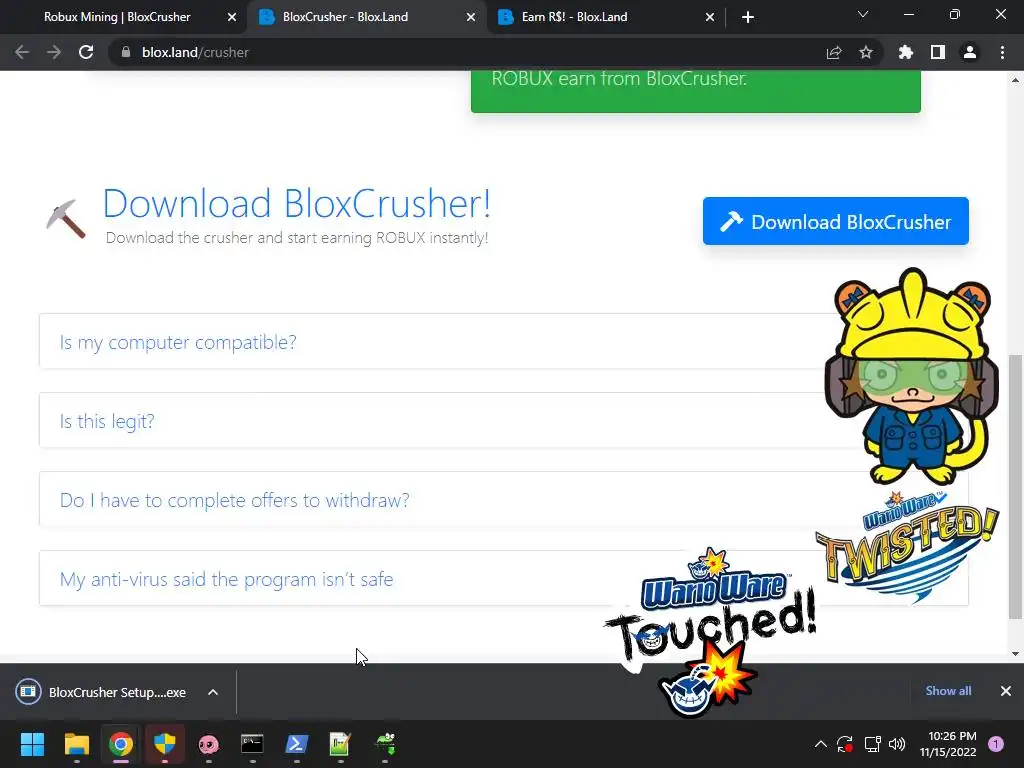This screenshot has height=768, width=1024.
Task: Show hidden system tray icons
Action: [821, 744]
